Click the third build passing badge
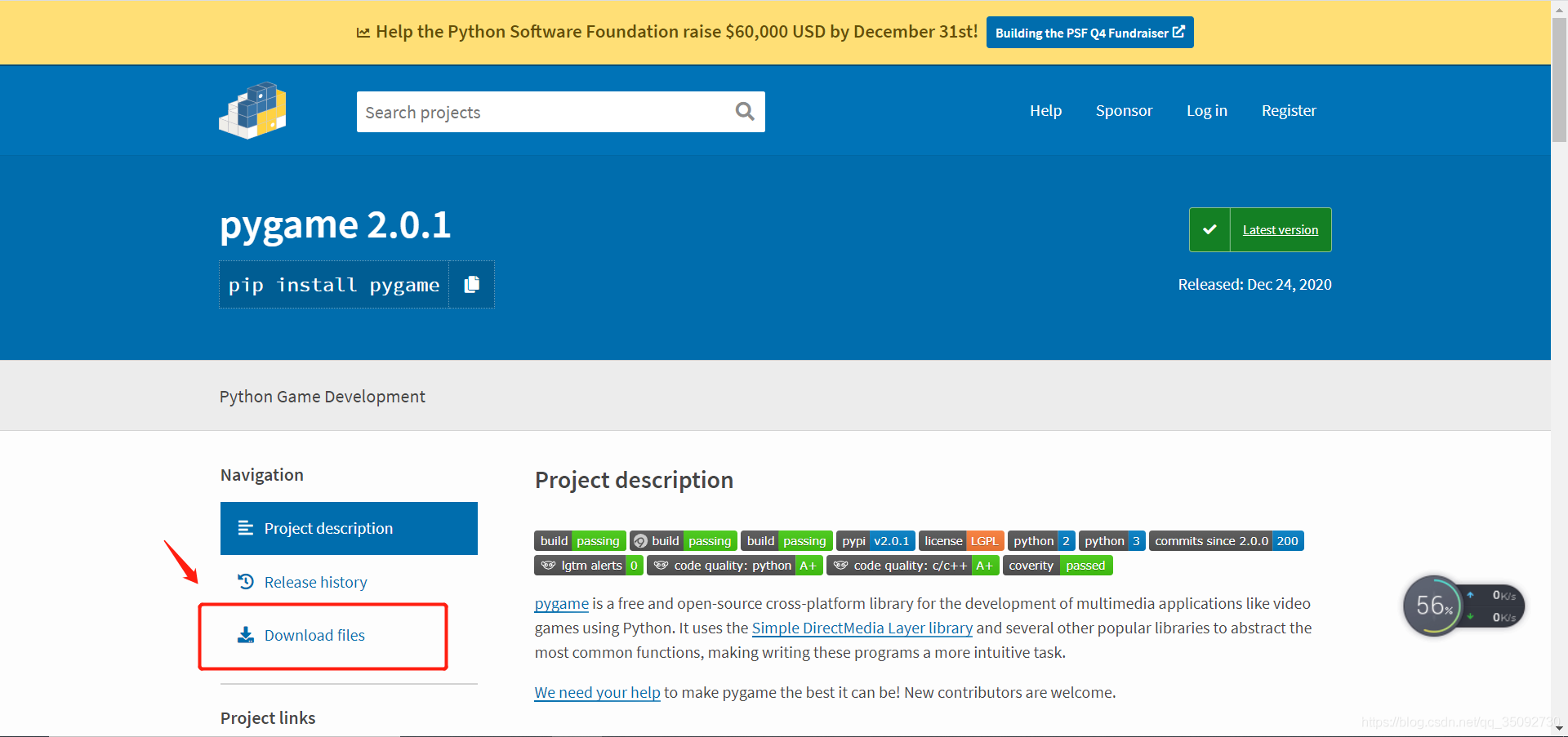Viewport: 1568px width, 737px height. [786, 541]
